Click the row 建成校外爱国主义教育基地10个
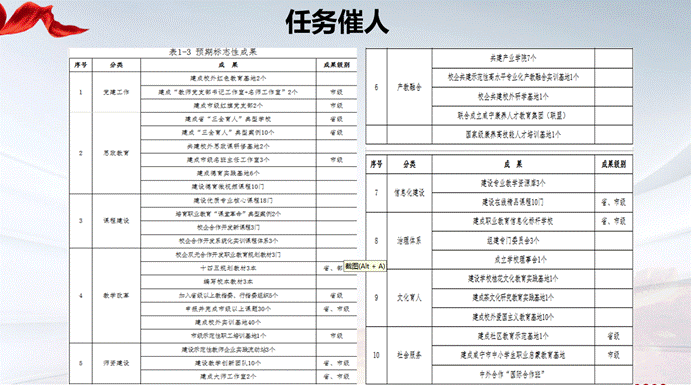691x385 pixels. [513, 317]
